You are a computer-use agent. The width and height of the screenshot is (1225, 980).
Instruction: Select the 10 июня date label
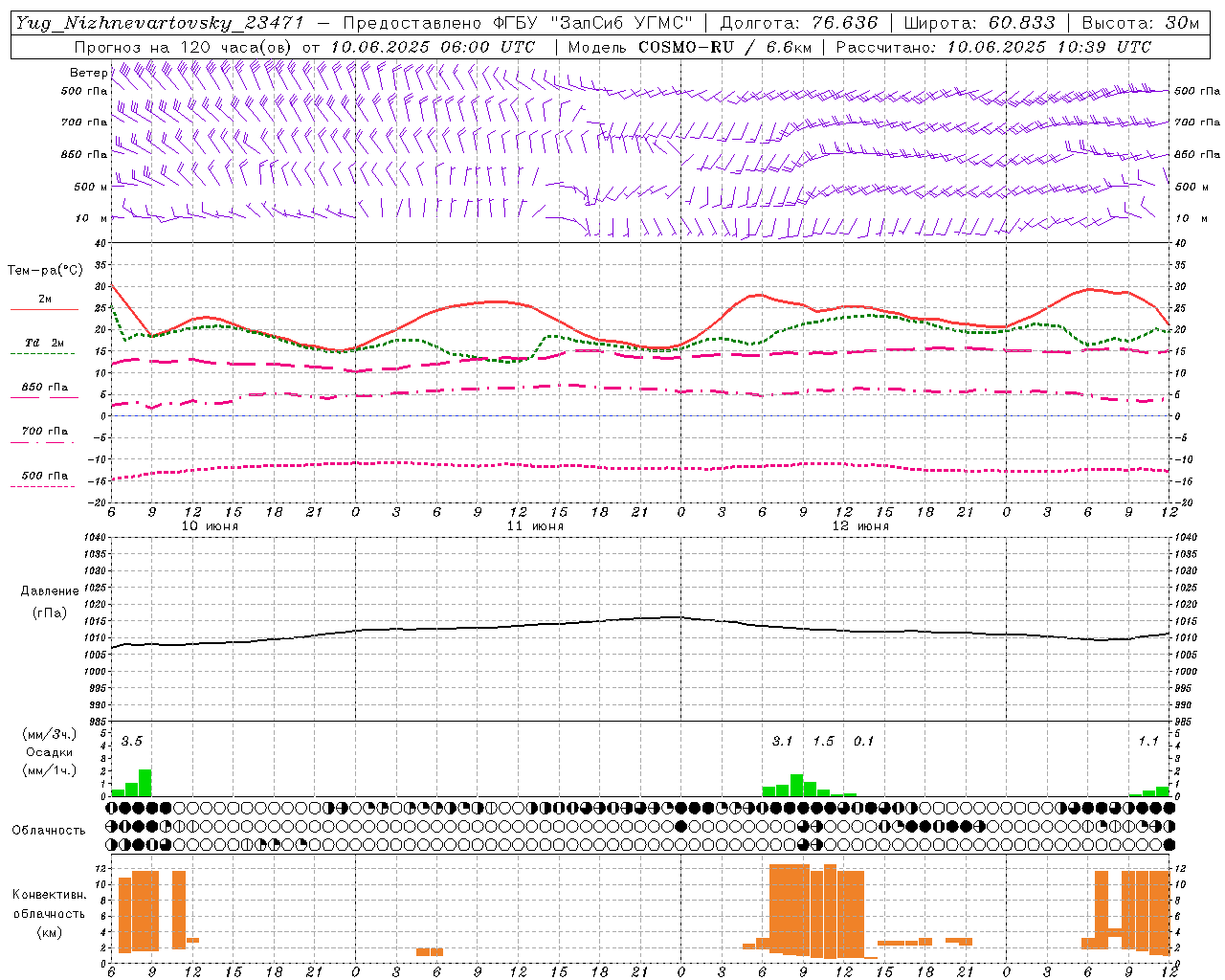click(x=210, y=526)
